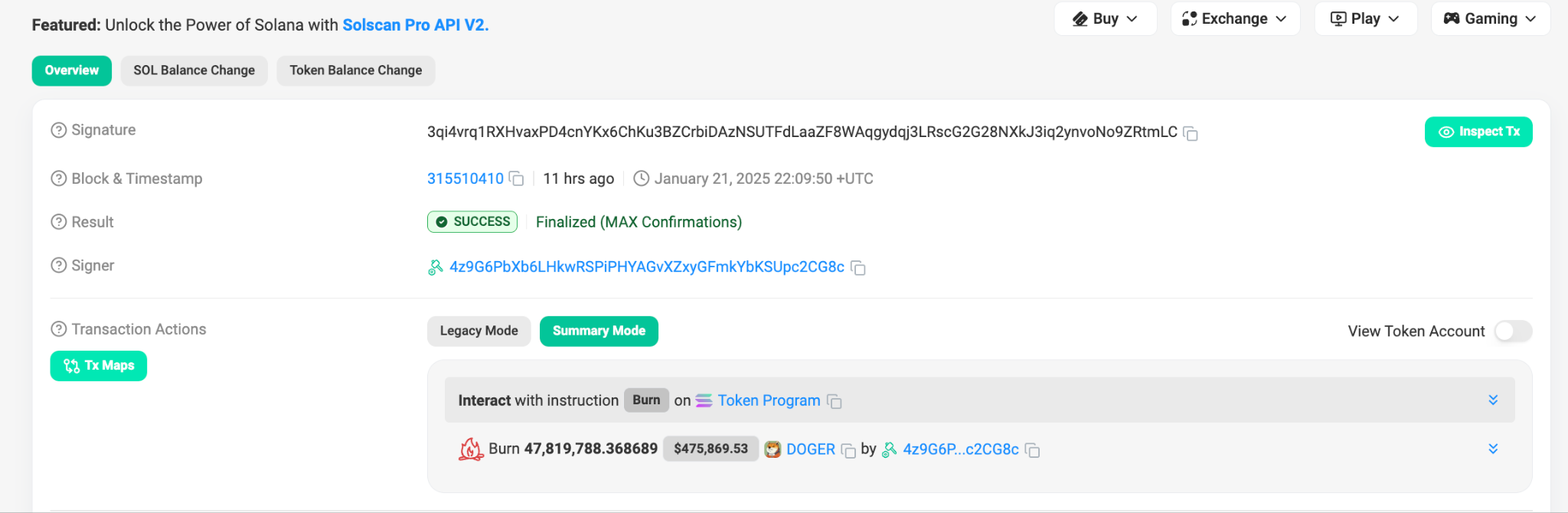Screen dimensions: 1568x513
Task: Click the Signature help question icon
Action: coord(59,130)
